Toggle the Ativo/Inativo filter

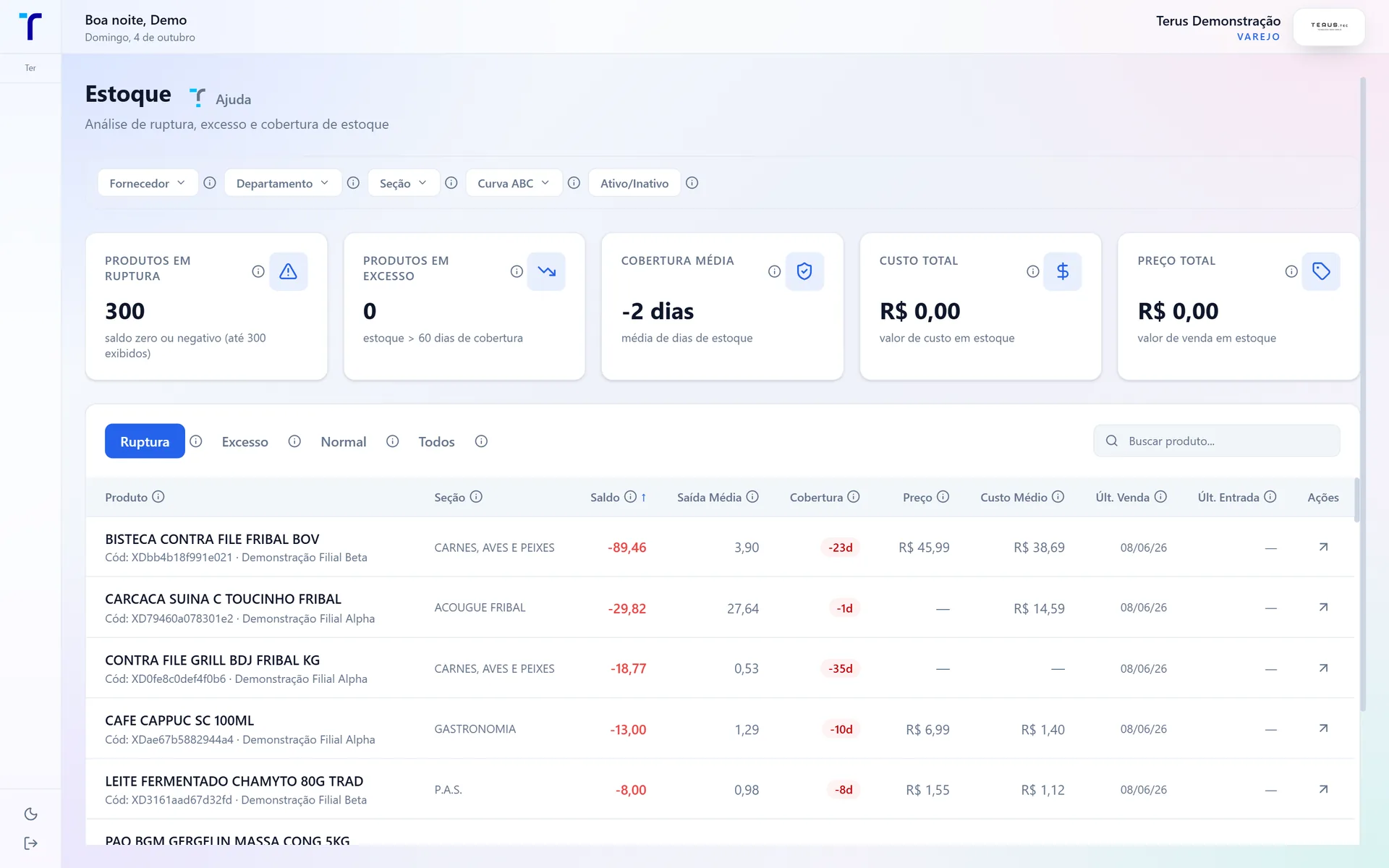(634, 183)
